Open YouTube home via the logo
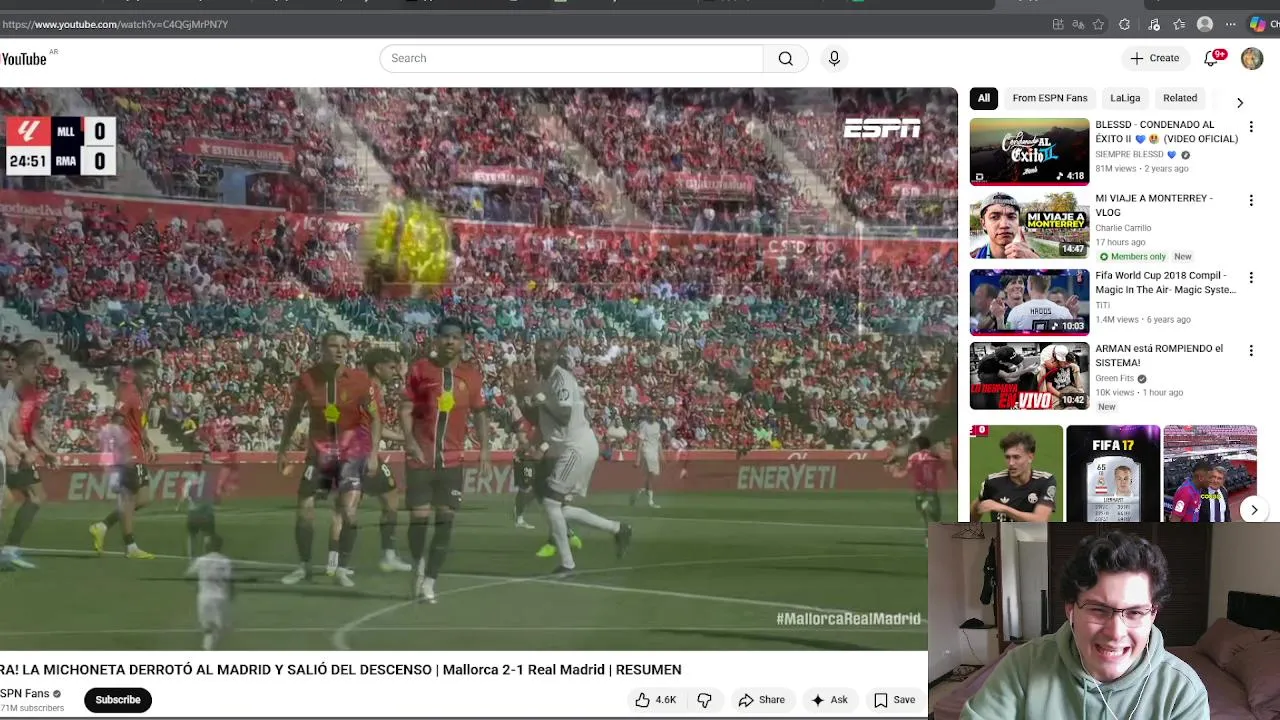 (24, 59)
